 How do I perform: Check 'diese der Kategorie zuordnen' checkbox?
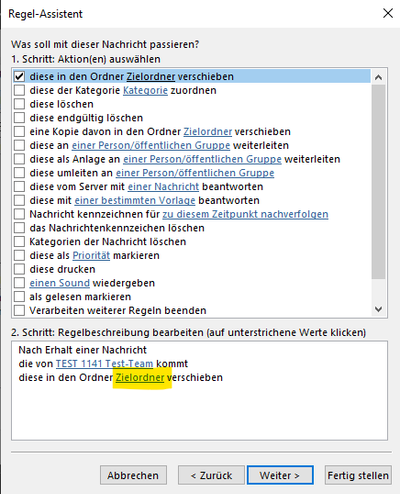coord(19,90)
